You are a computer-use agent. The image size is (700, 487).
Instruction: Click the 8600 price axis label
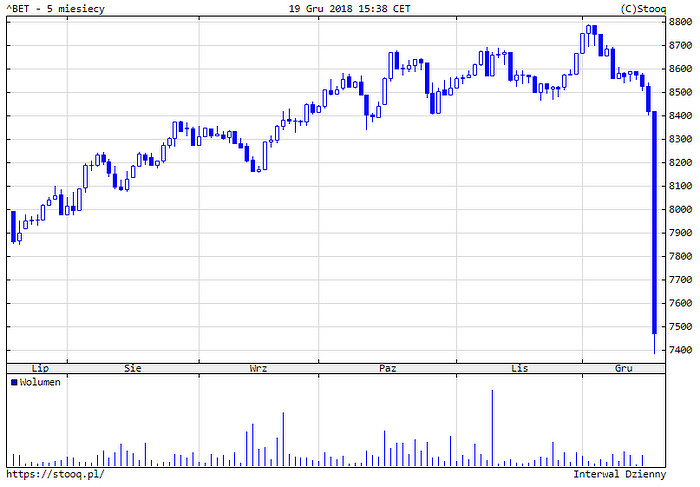(x=680, y=69)
